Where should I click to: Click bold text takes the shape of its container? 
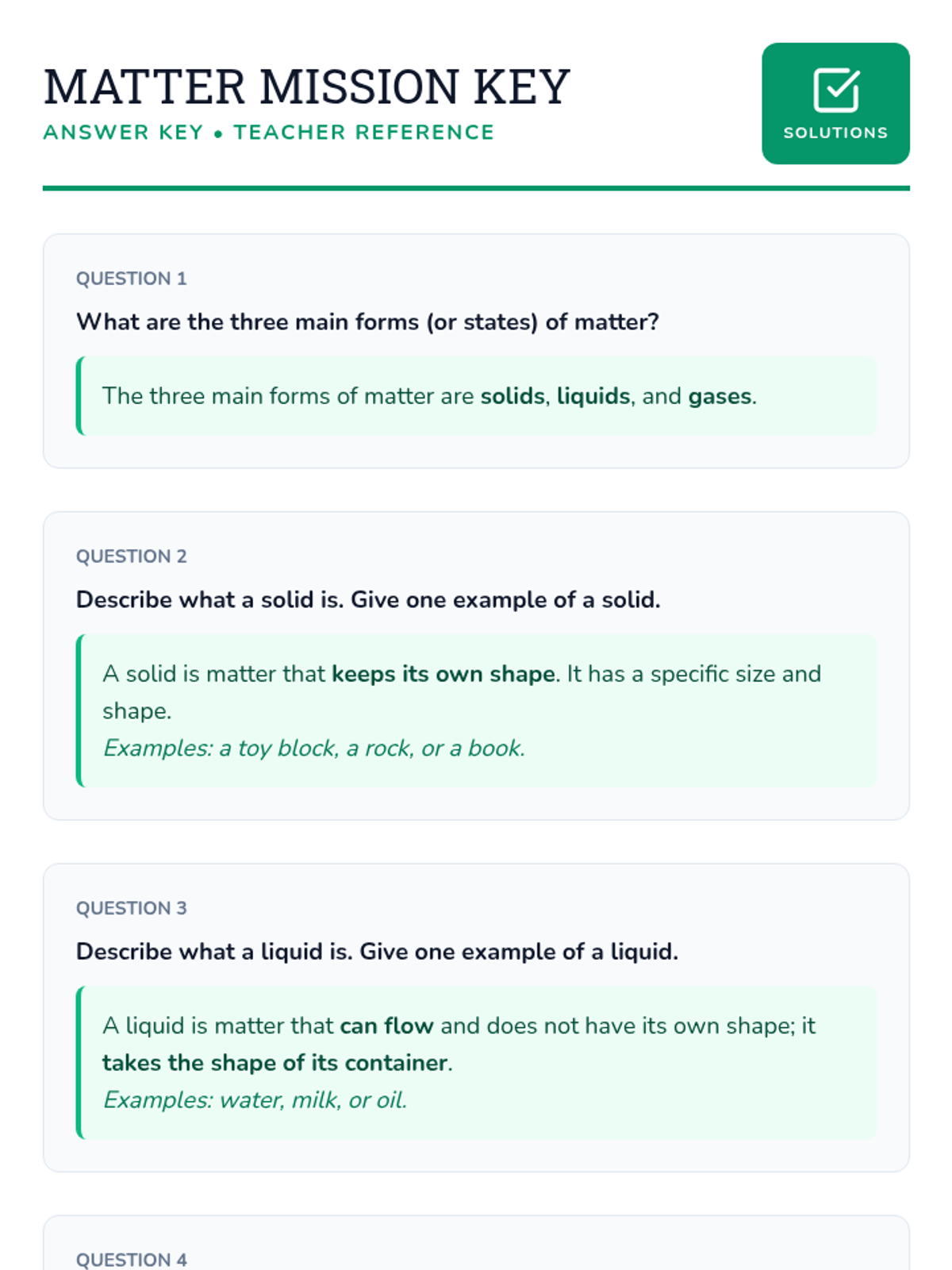[x=275, y=1063]
